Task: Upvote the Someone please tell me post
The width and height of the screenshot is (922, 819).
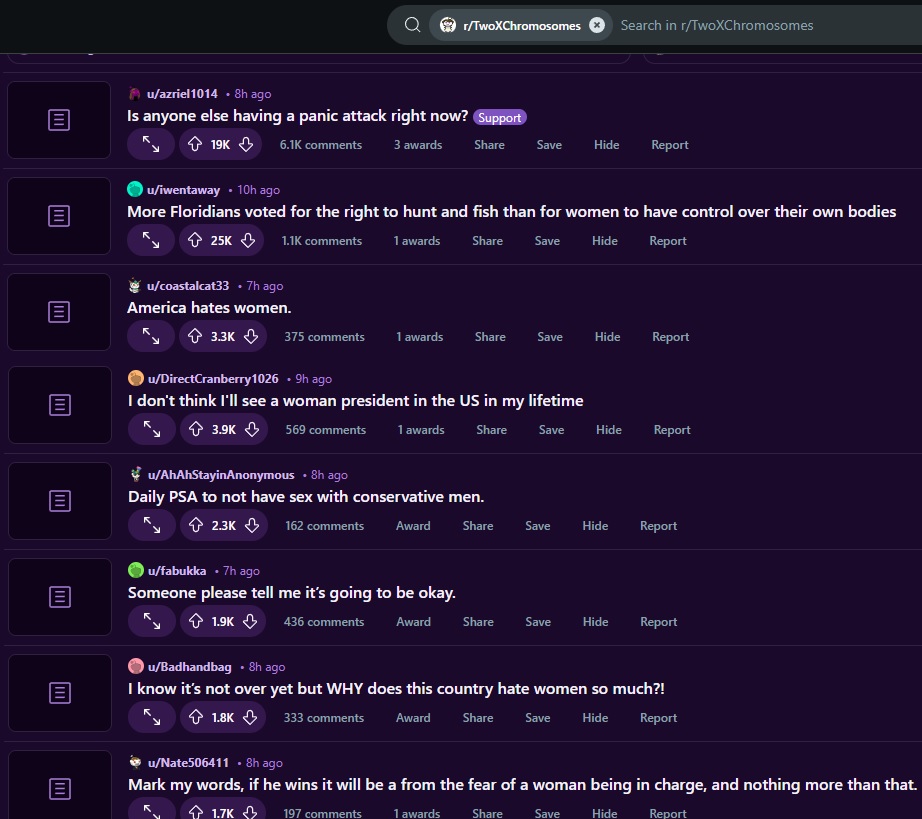Action: (196, 621)
